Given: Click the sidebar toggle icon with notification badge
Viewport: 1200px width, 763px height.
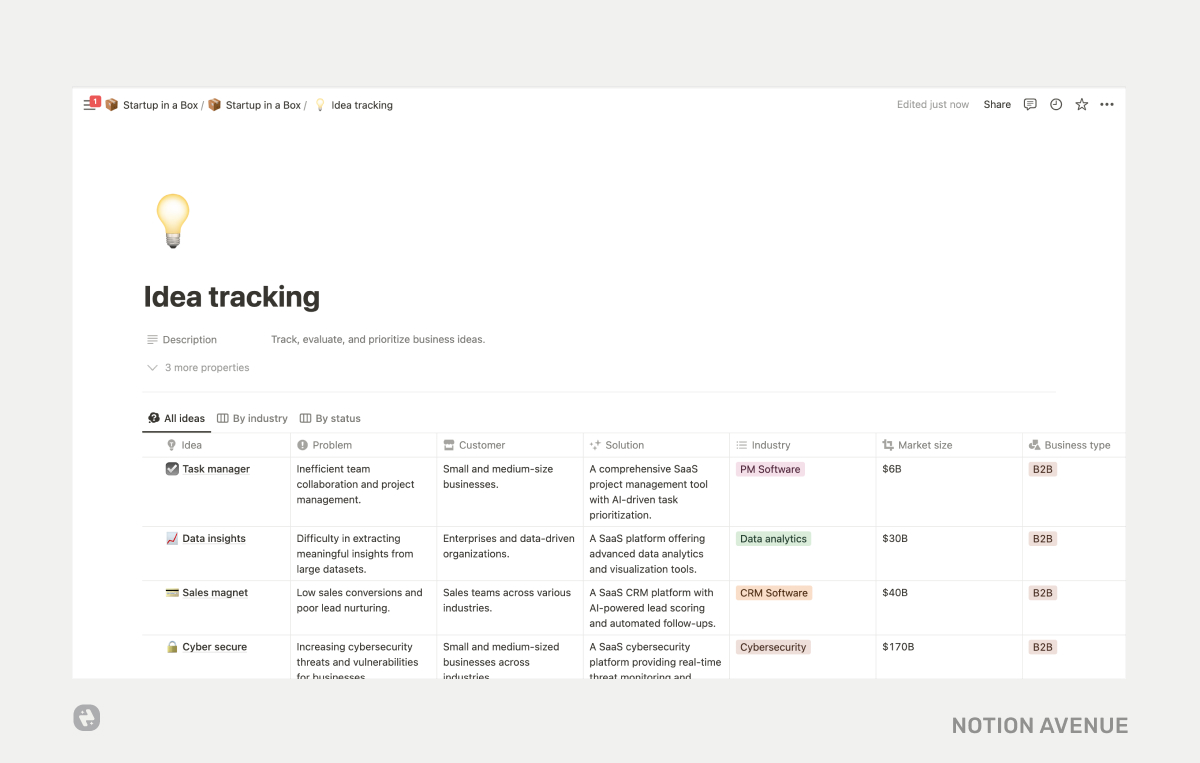Looking at the screenshot, I should coord(89,104).
